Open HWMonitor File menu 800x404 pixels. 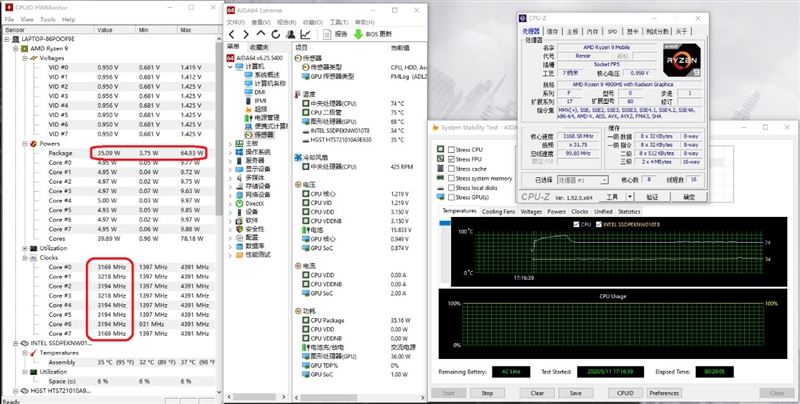9,19
